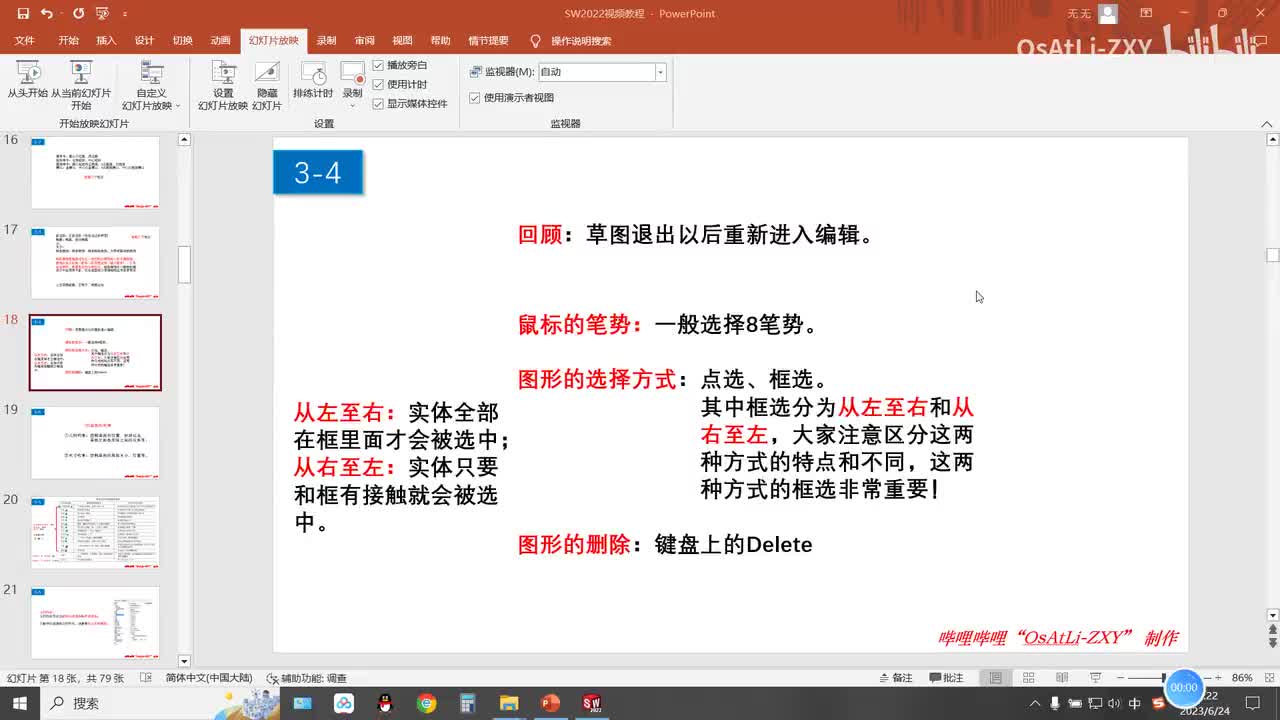Toggle Show Media Controls (显示媒体控件) checkbox
Image resolution: width=1280 pixels, height=720 pixels.
(x=378, y=103)
